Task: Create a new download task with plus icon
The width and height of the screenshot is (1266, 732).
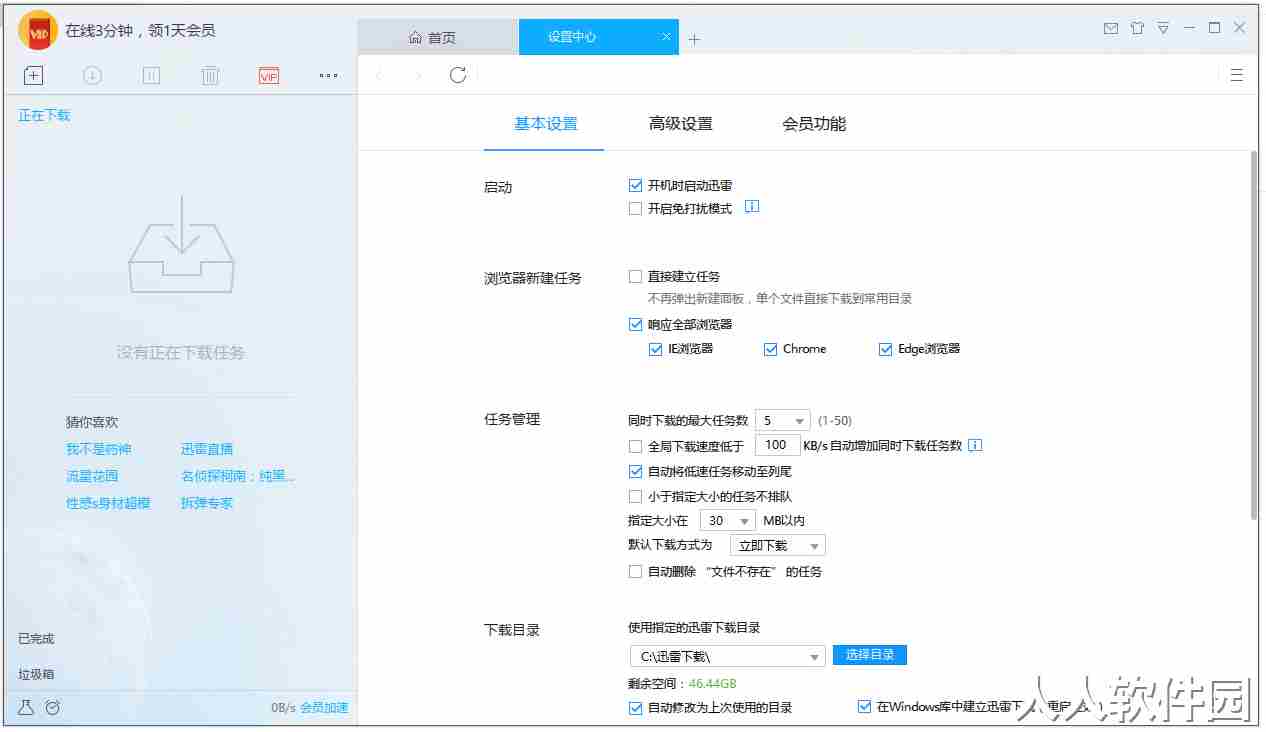Action: [x=33, y=75]
